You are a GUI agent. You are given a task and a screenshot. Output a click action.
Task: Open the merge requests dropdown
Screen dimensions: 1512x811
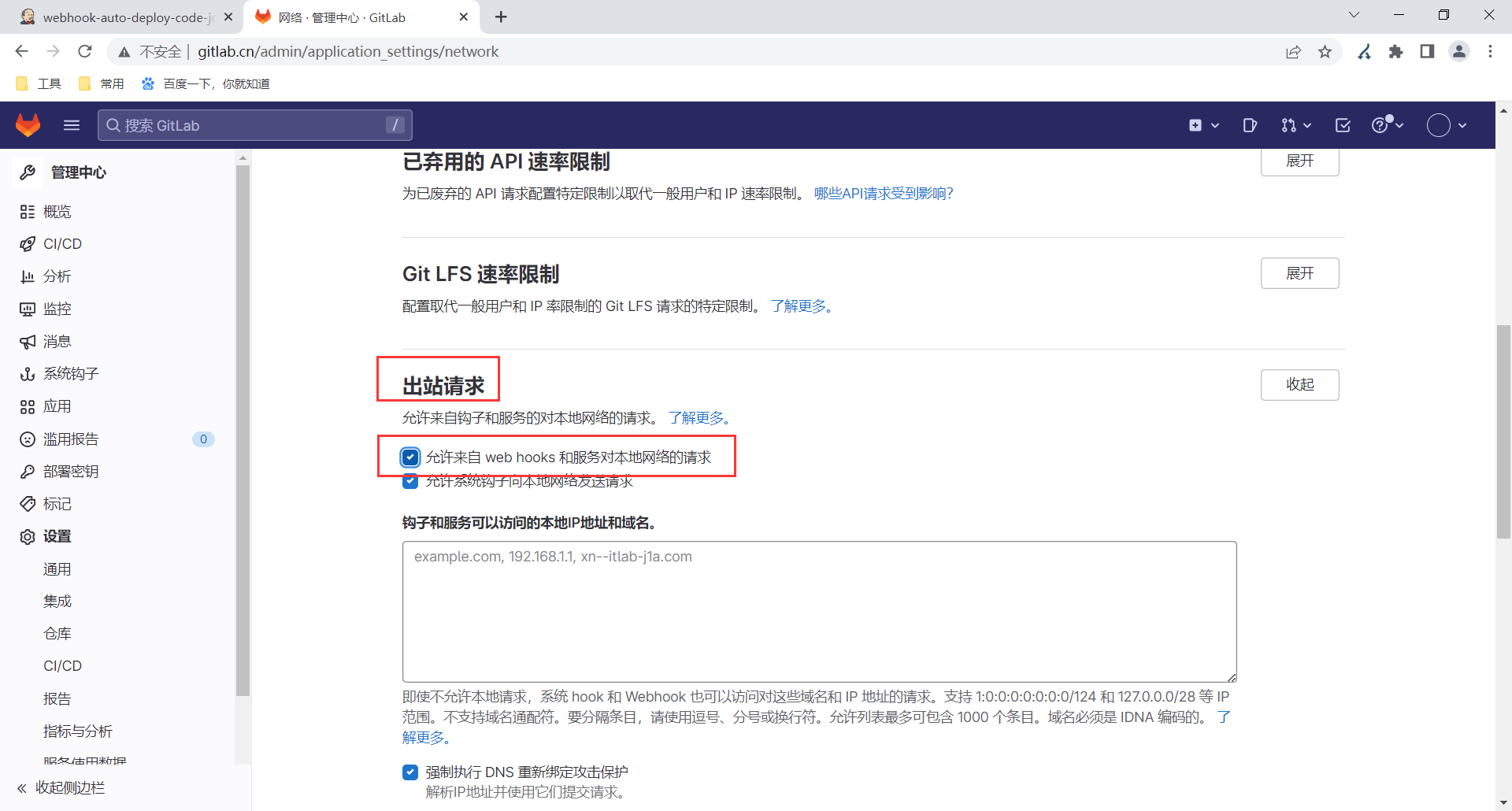(1296, 125)
